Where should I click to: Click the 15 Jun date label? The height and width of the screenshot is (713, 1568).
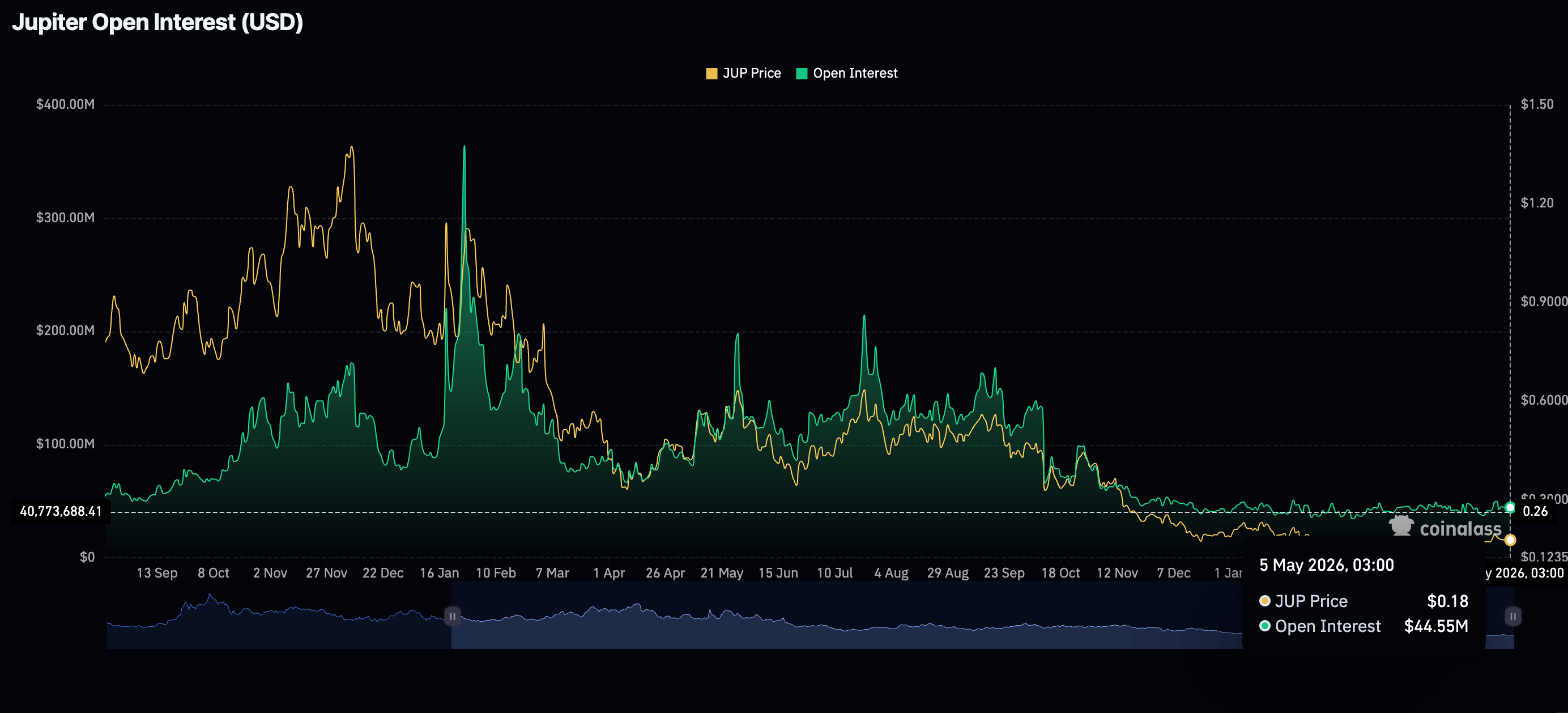(x=778, y=573)
